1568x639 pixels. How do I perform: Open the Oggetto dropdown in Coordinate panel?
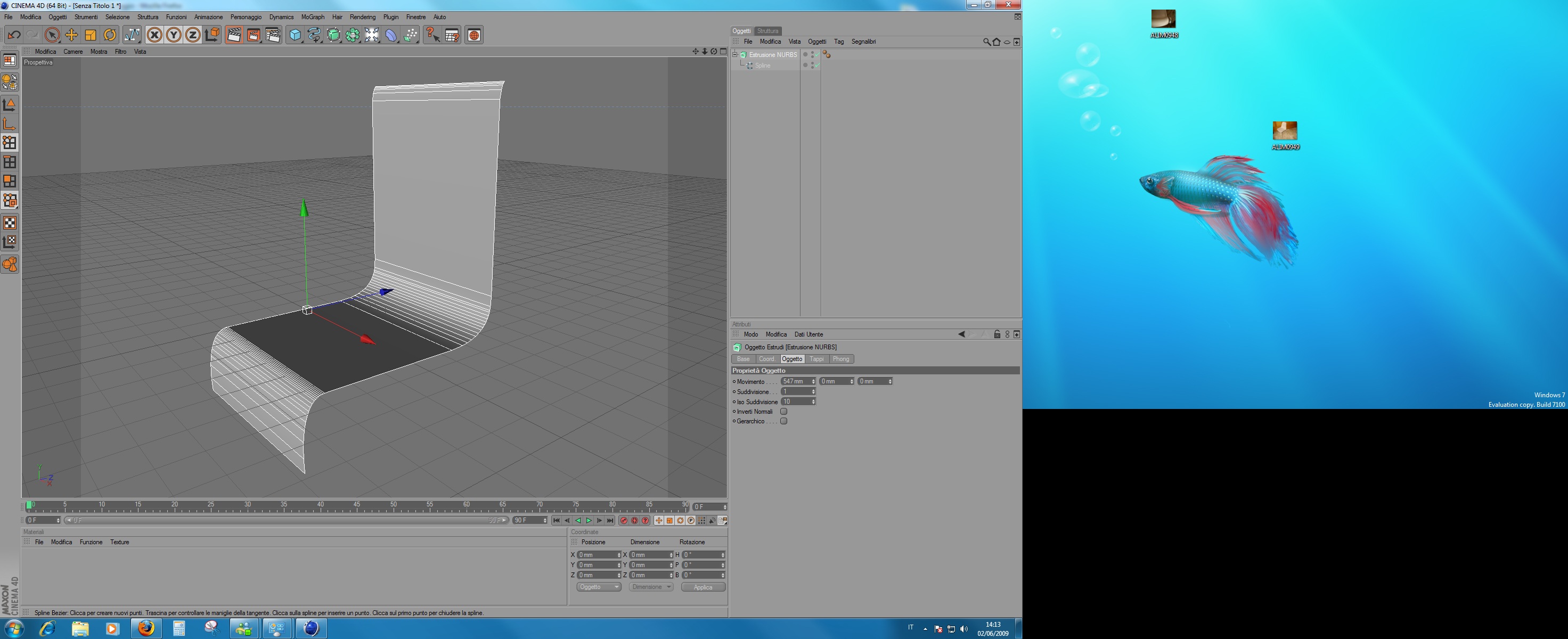(x=598, y=587)
